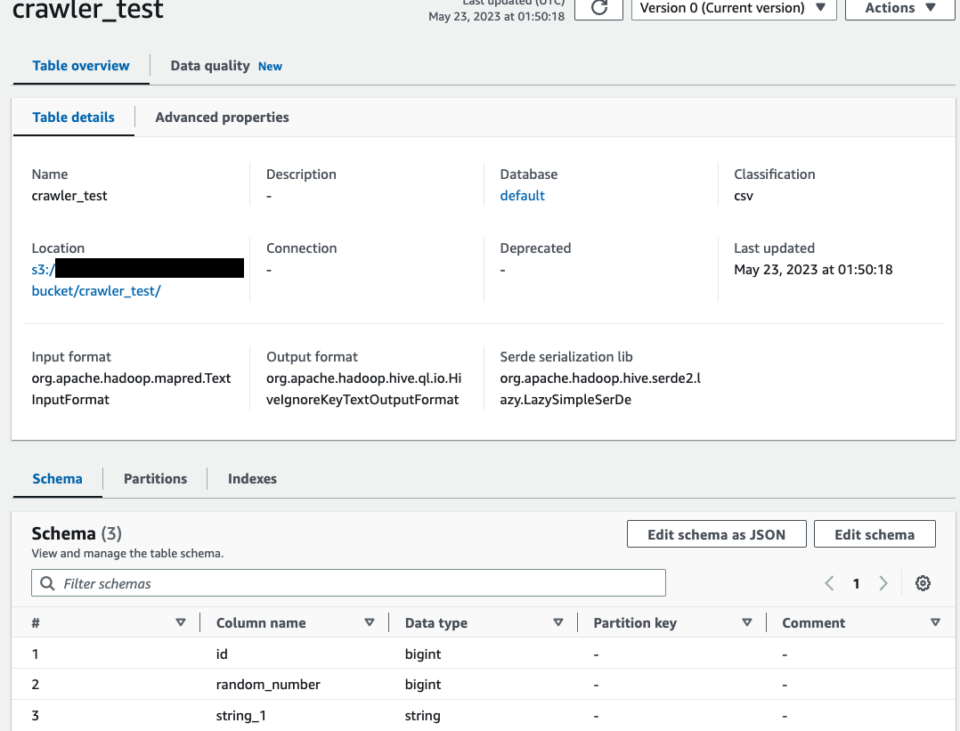Viewport: 960px width, 731px height.
Task: Select the Advanced properties tab
Action: tap(222, 117)
